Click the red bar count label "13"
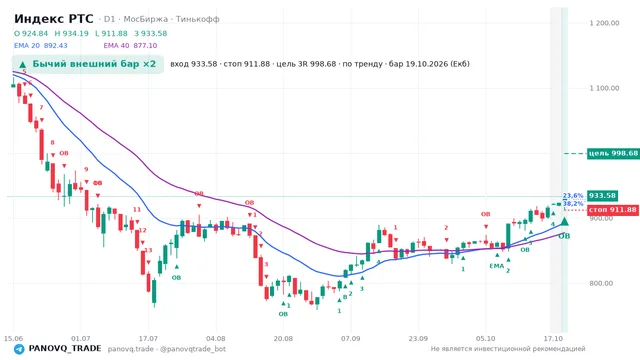Viewport: 640px width, 360px height. 148,251
